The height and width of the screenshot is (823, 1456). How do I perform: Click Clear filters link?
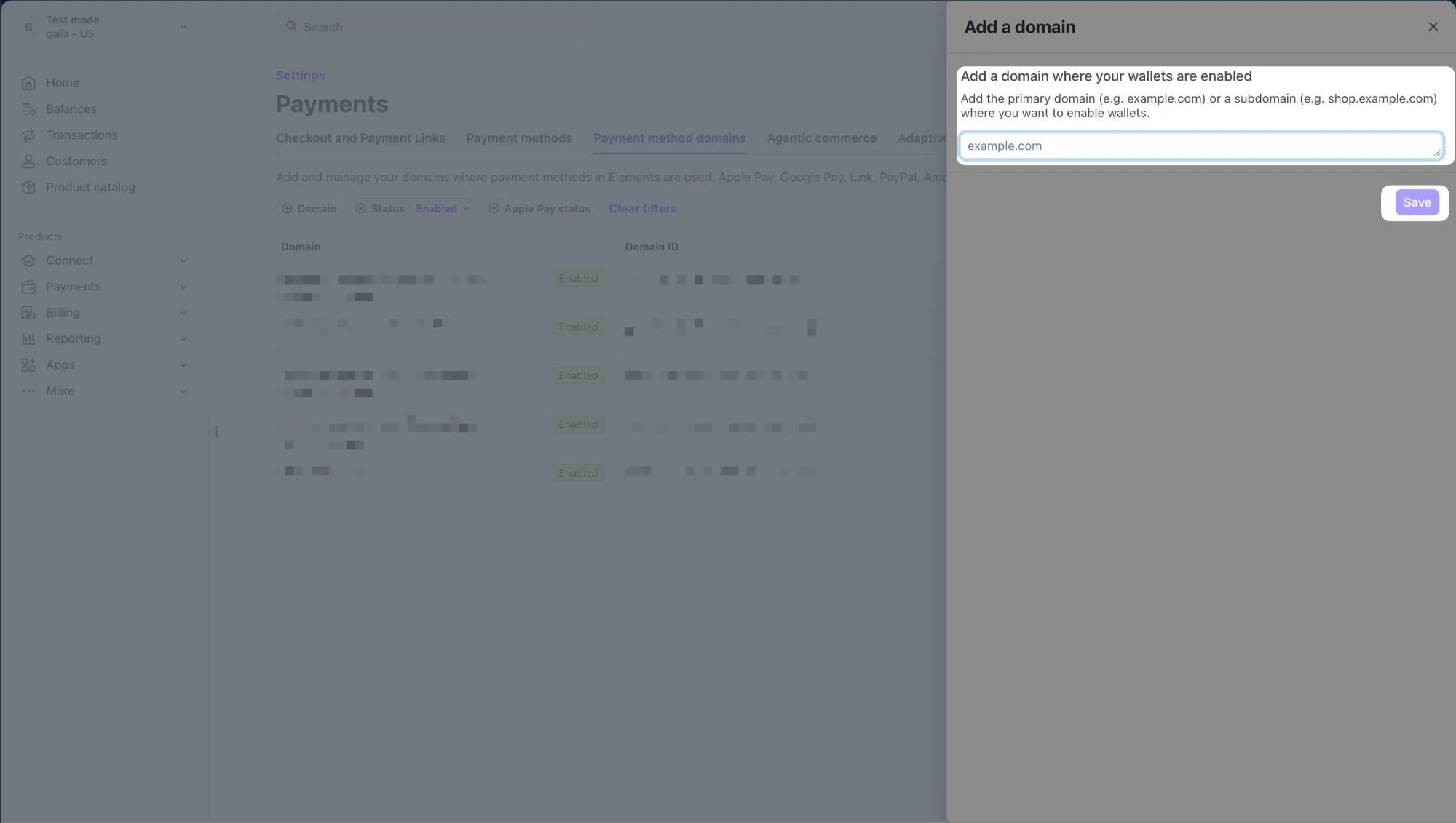click(x=643, y=209)
